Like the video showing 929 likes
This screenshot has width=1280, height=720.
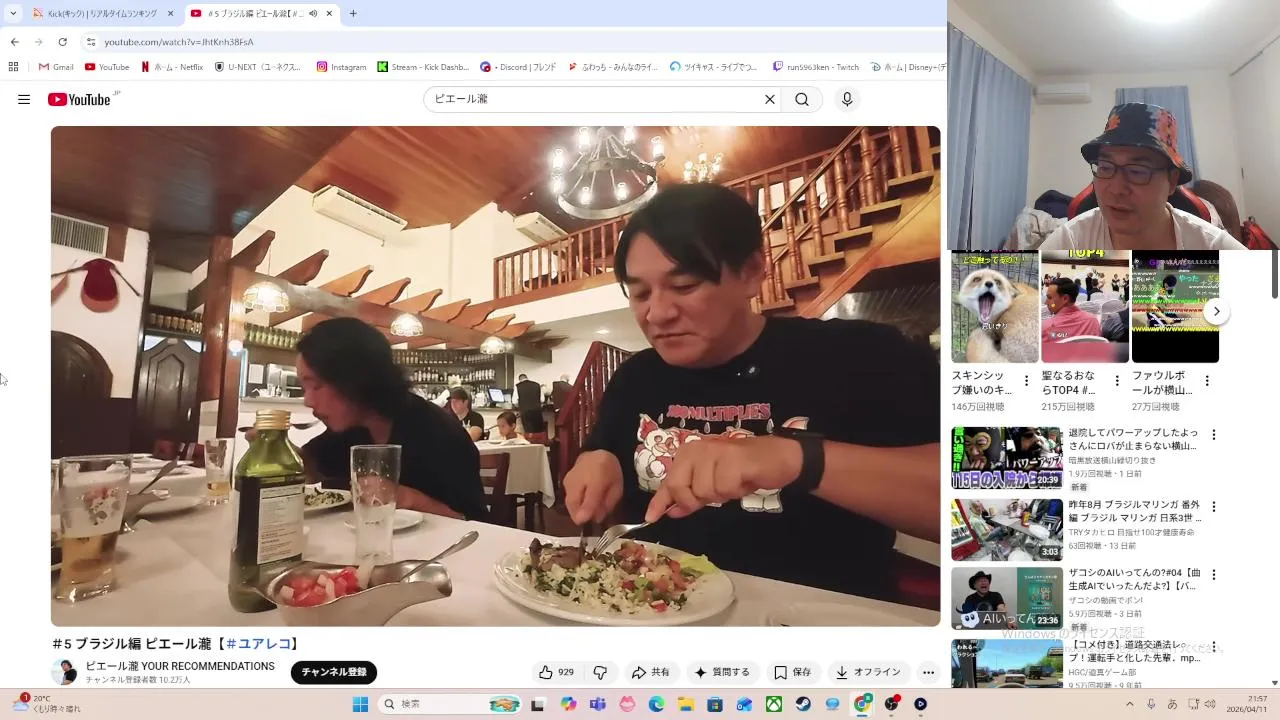coord(556,672)
